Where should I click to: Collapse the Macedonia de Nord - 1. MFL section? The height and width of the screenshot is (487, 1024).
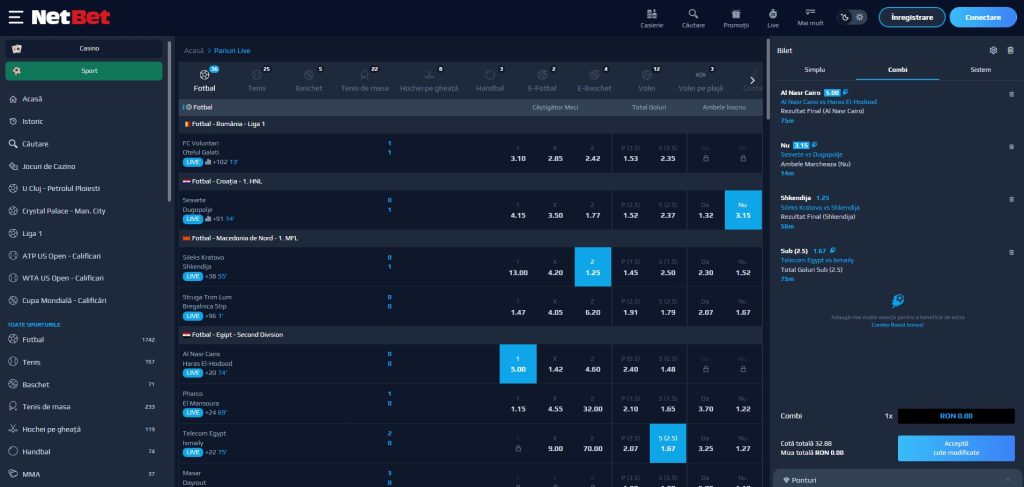click(x=470, y=238)
